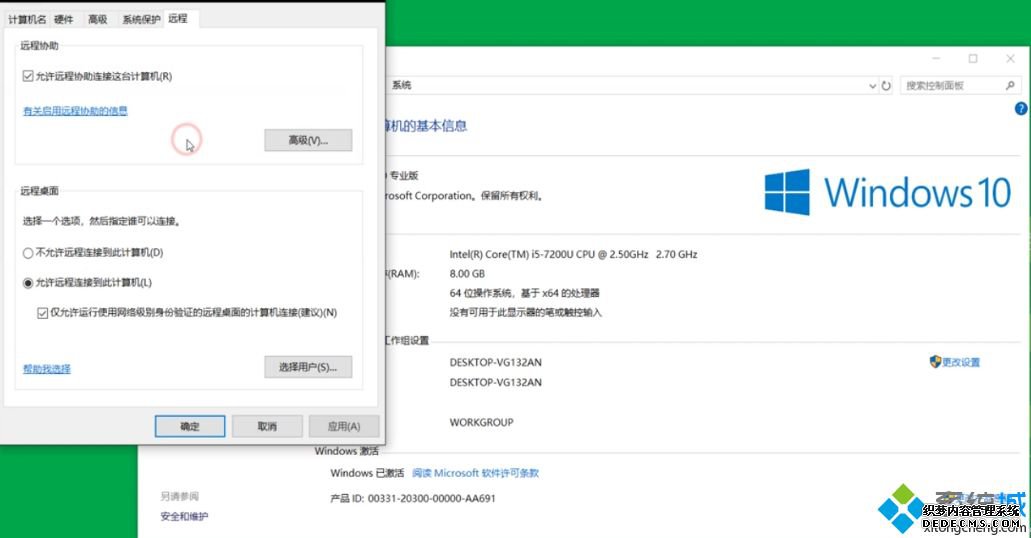Click the 更改设置 shield link
This screenshot has width=1031, height=538.
pos(955,362)
